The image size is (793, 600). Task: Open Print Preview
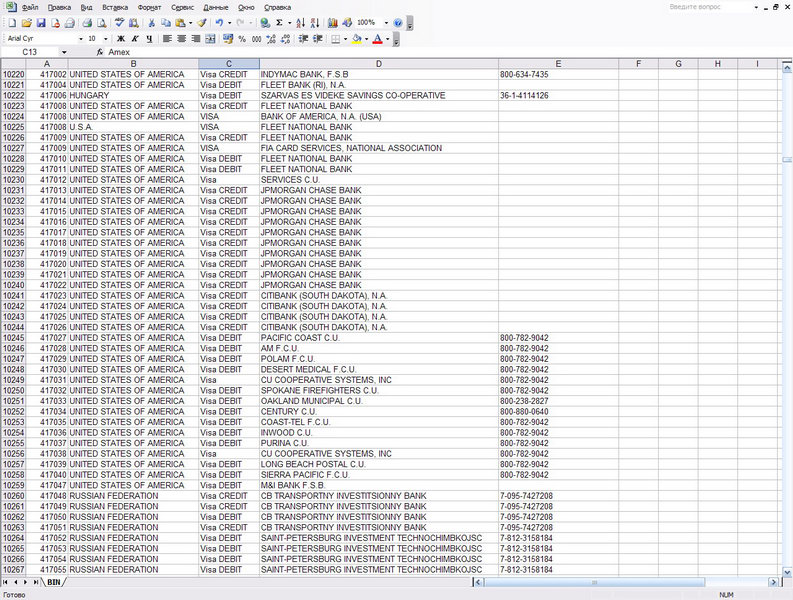click(102, 23)
